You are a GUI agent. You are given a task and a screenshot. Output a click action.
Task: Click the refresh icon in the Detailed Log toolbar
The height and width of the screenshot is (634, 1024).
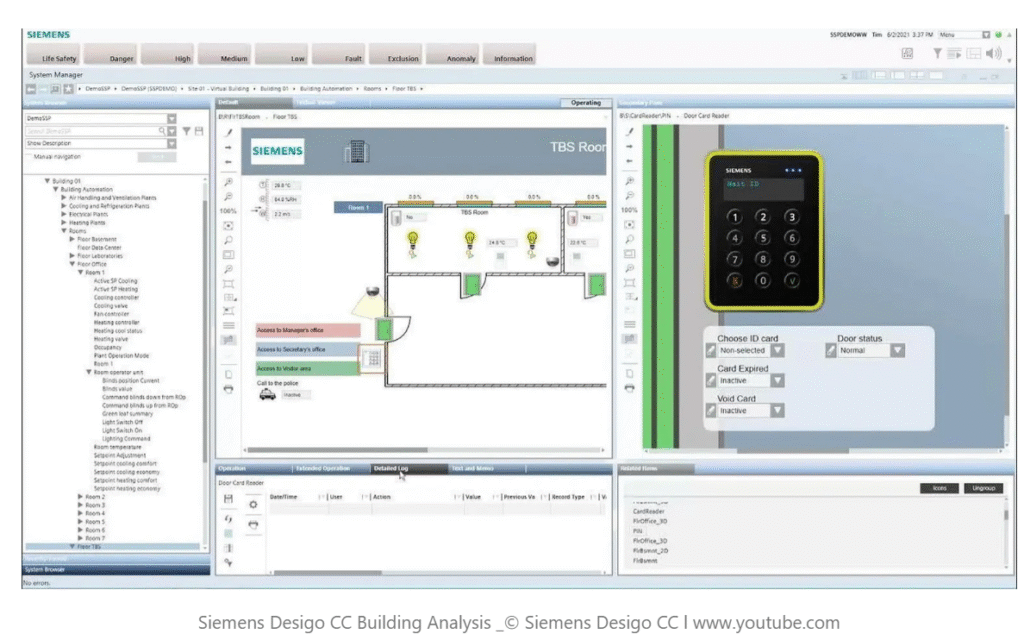(228, 519)
